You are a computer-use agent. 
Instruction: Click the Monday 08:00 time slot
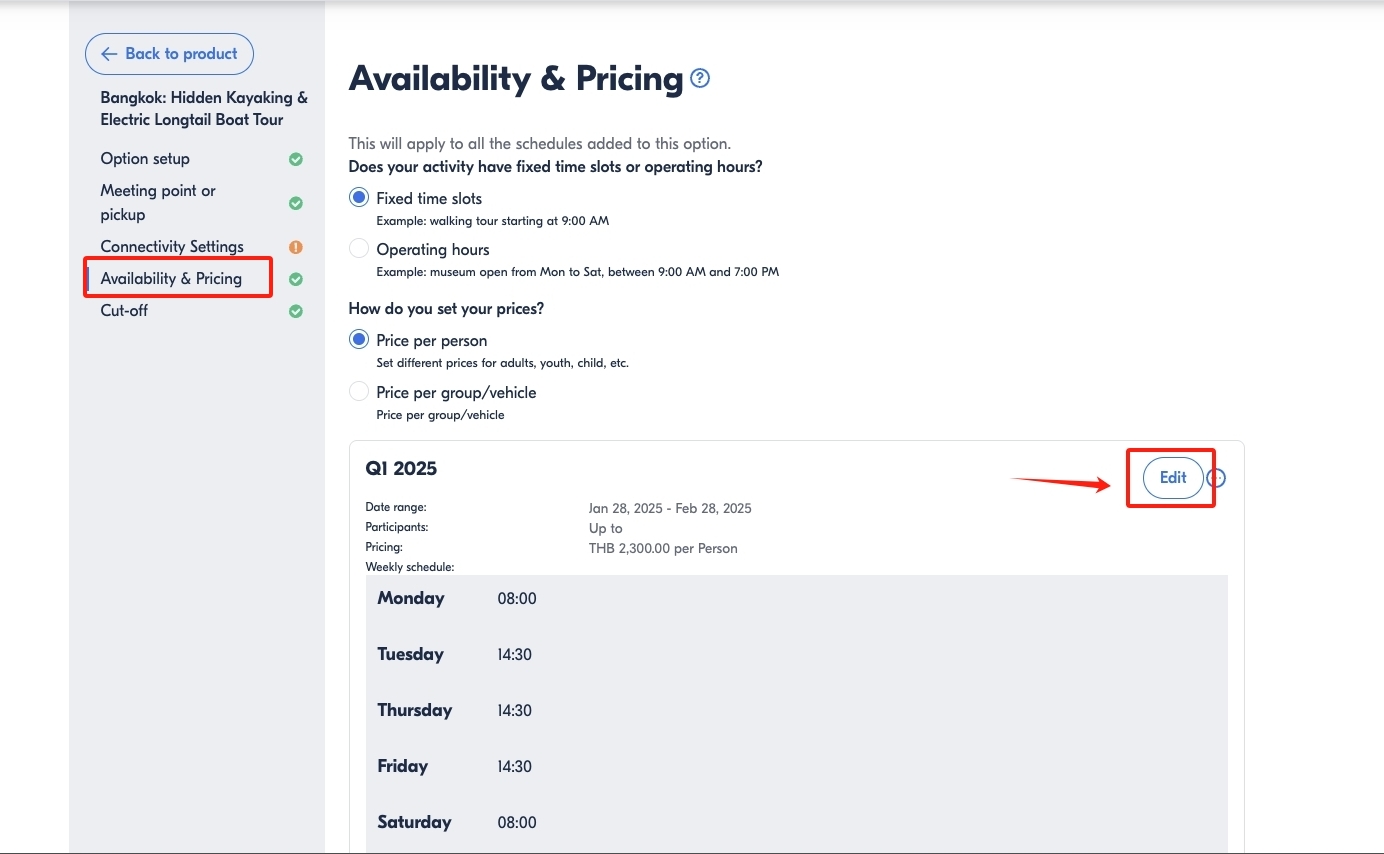coord(517,599)
